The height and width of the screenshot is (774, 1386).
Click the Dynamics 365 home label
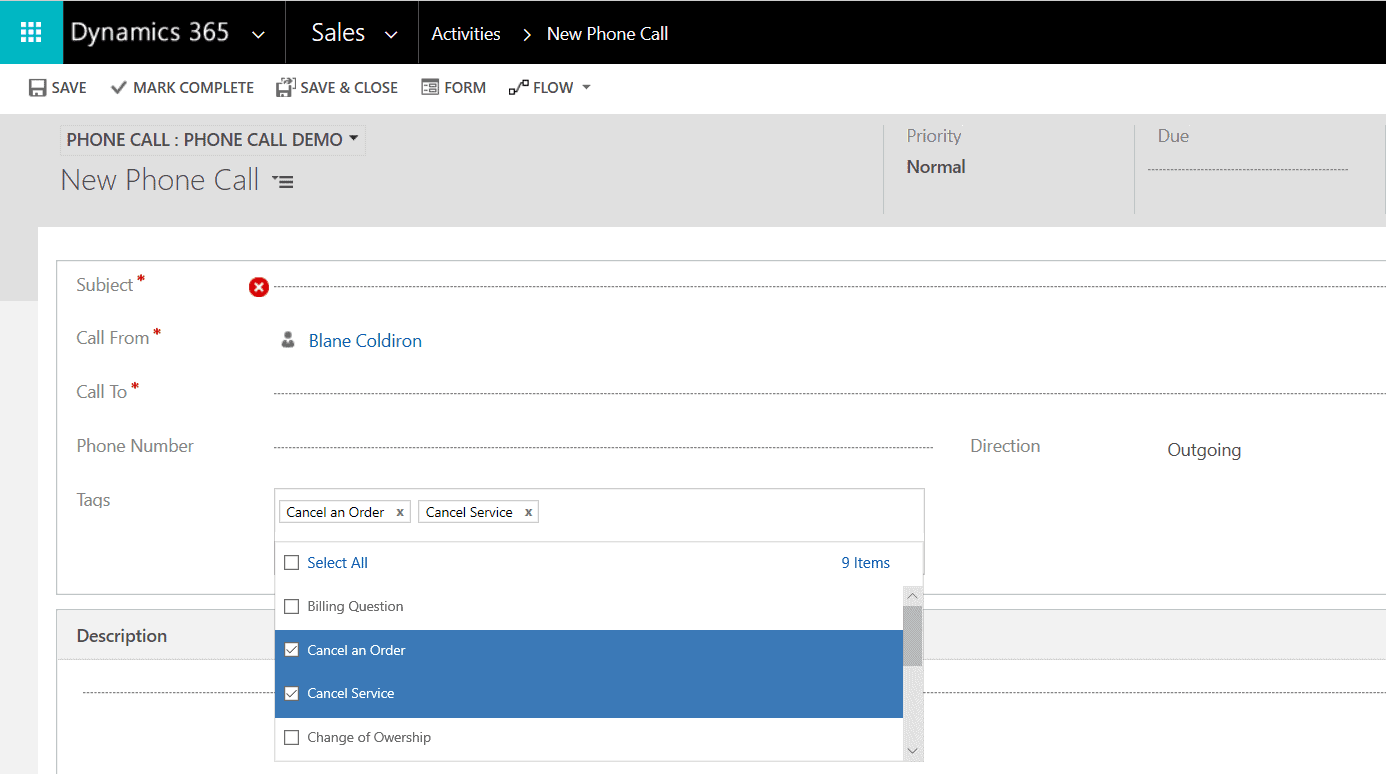coord(150,32)
